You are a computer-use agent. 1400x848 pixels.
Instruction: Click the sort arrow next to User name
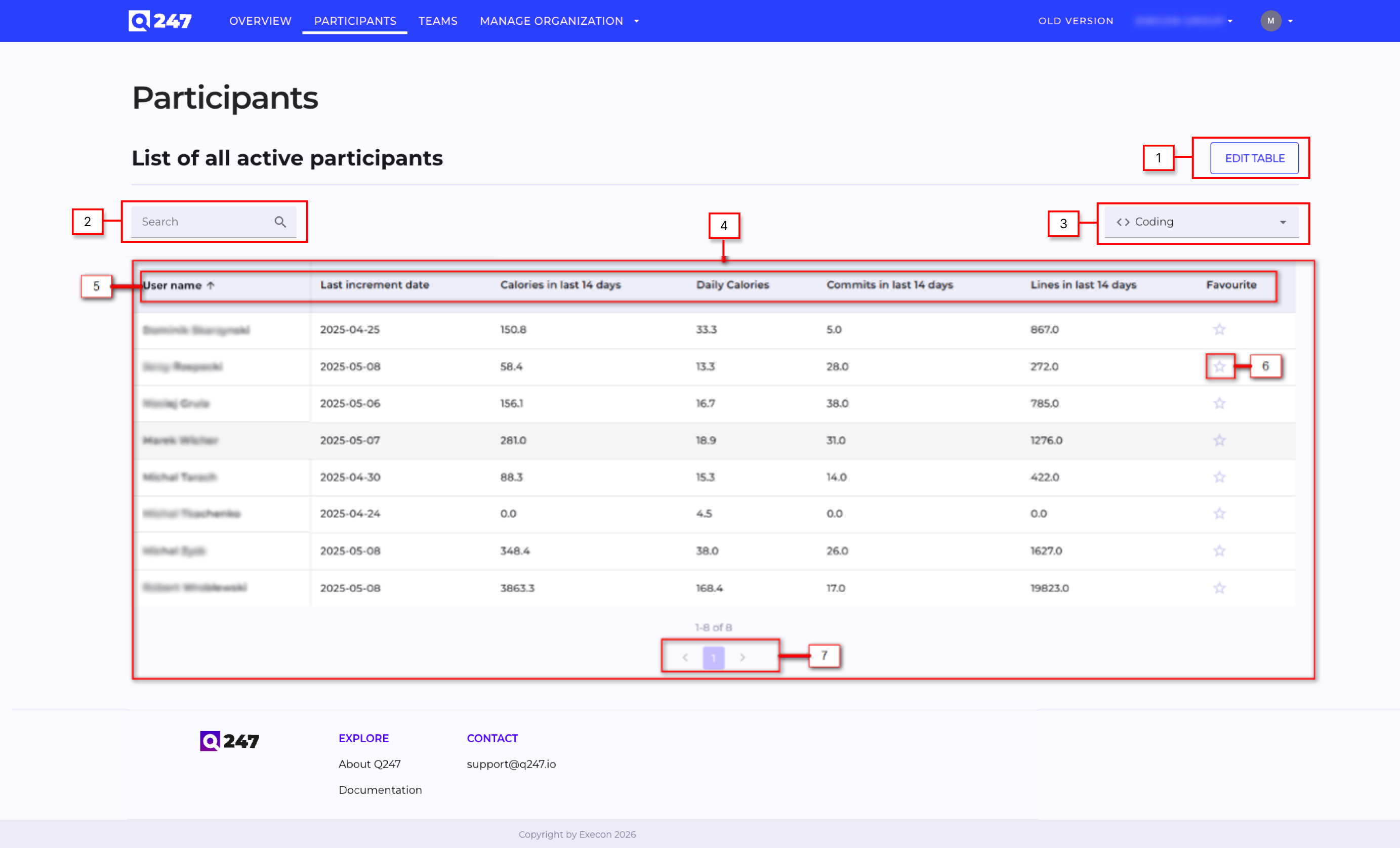coord(211,285)
